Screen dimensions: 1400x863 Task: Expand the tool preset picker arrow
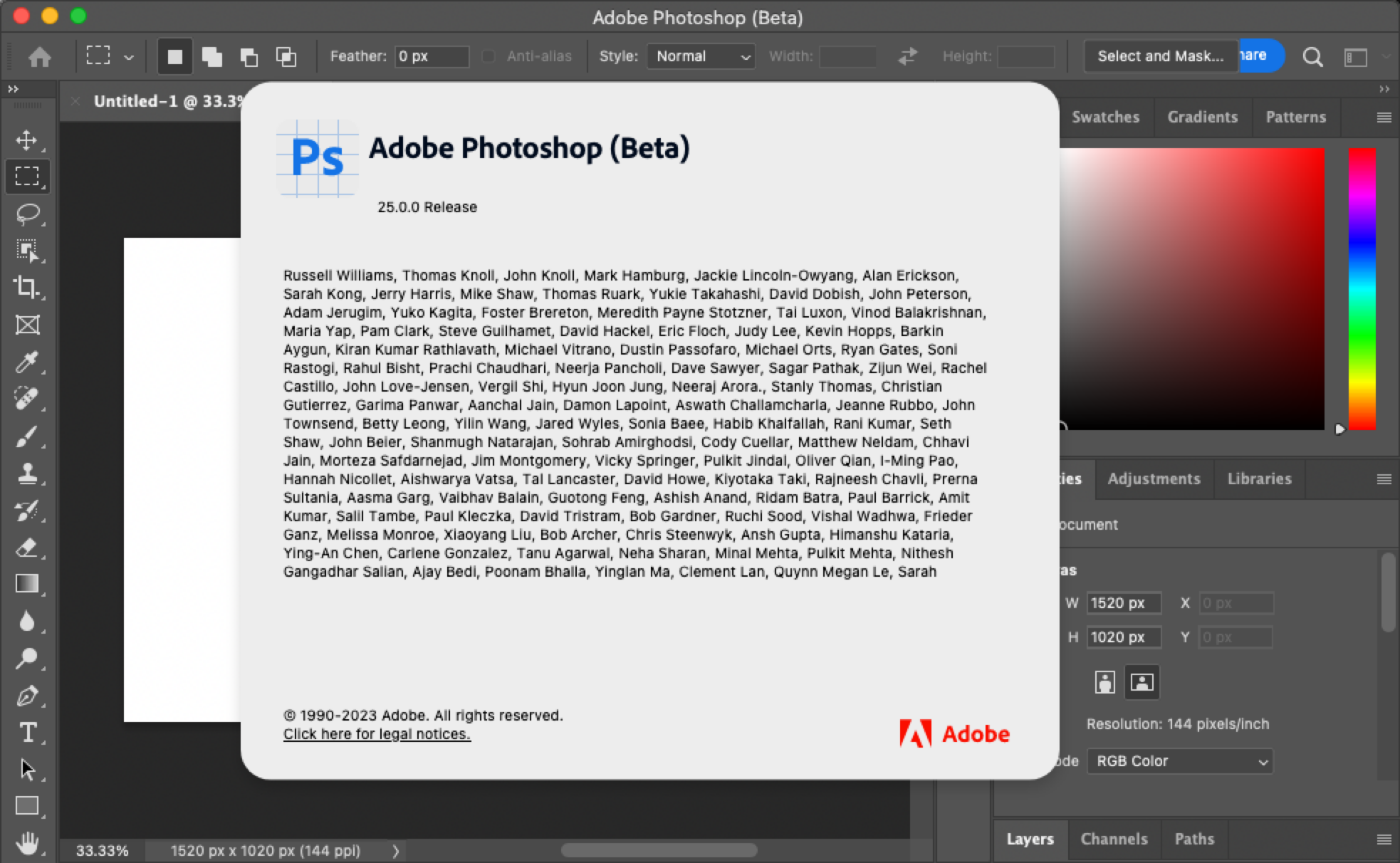[129, 56]
